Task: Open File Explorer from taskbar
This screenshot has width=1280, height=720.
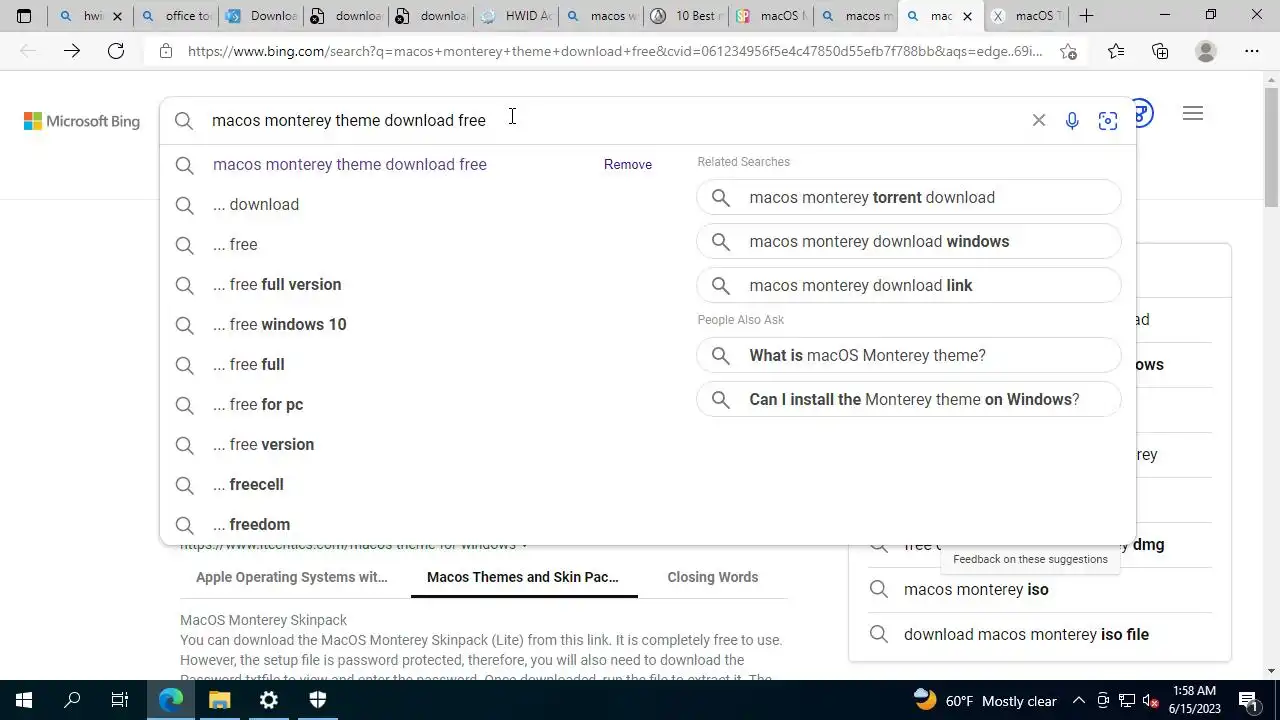Action: pyautogui.click(x=220, y=700)
